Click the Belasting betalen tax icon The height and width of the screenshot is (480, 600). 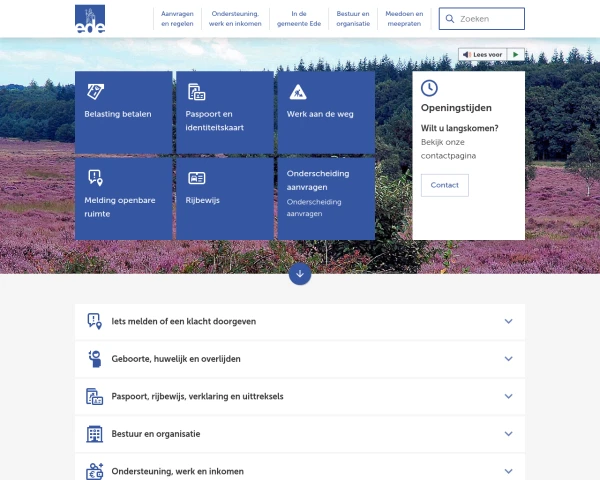pyautogui.click(x=95, y=92)
